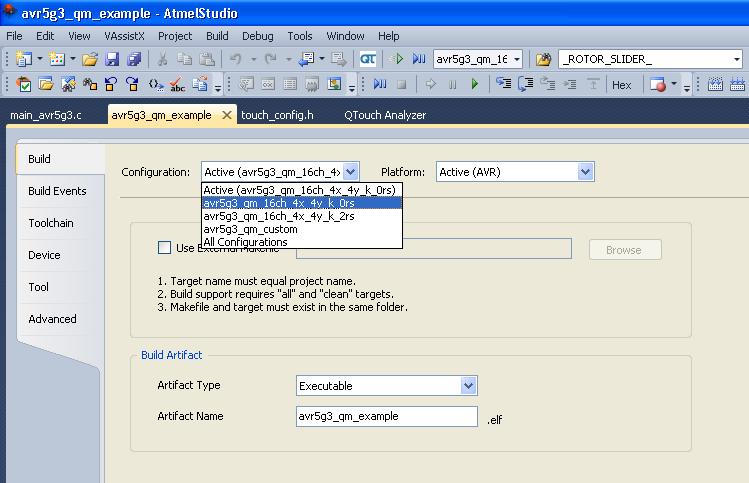Click the external makefile path field
This screenshot has height=483, width=749.
[434, 248]
